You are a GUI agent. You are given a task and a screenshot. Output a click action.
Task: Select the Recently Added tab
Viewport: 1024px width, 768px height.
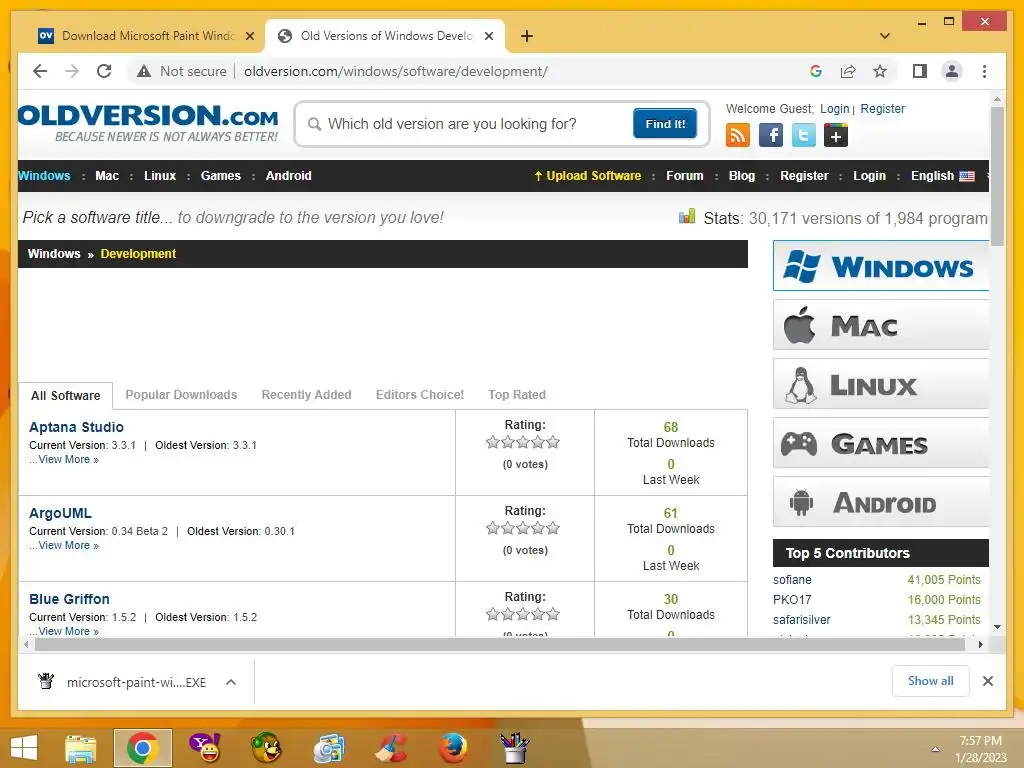pyautogui.click(x=306, y=394)
